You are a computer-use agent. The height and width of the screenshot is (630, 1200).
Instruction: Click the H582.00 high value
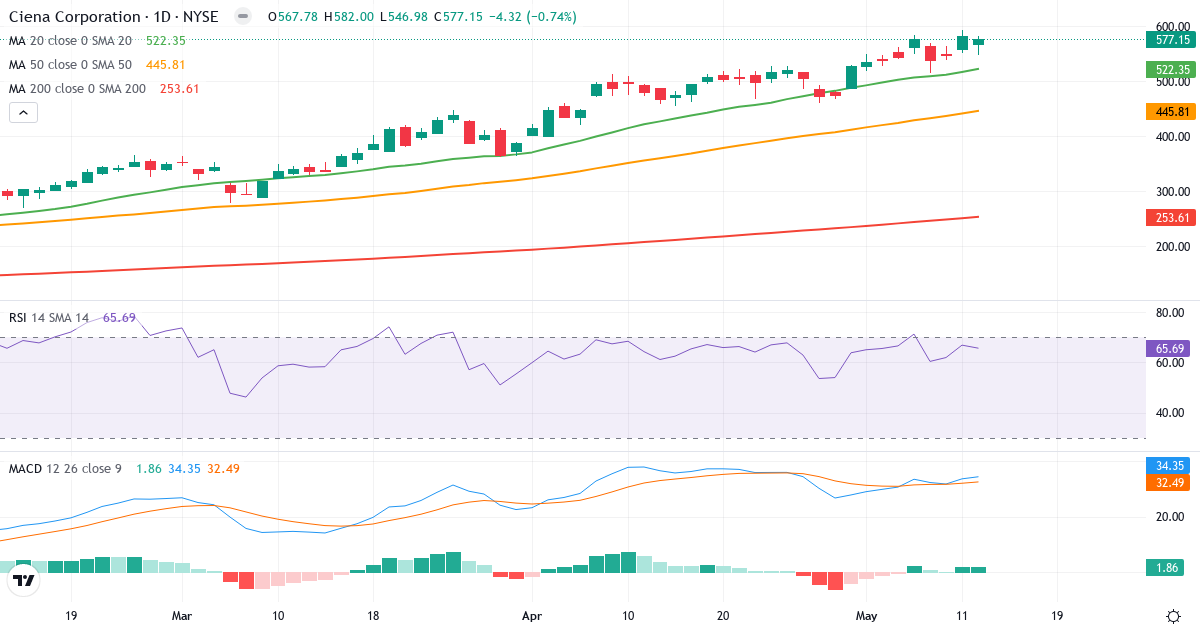tap(349, 17)
